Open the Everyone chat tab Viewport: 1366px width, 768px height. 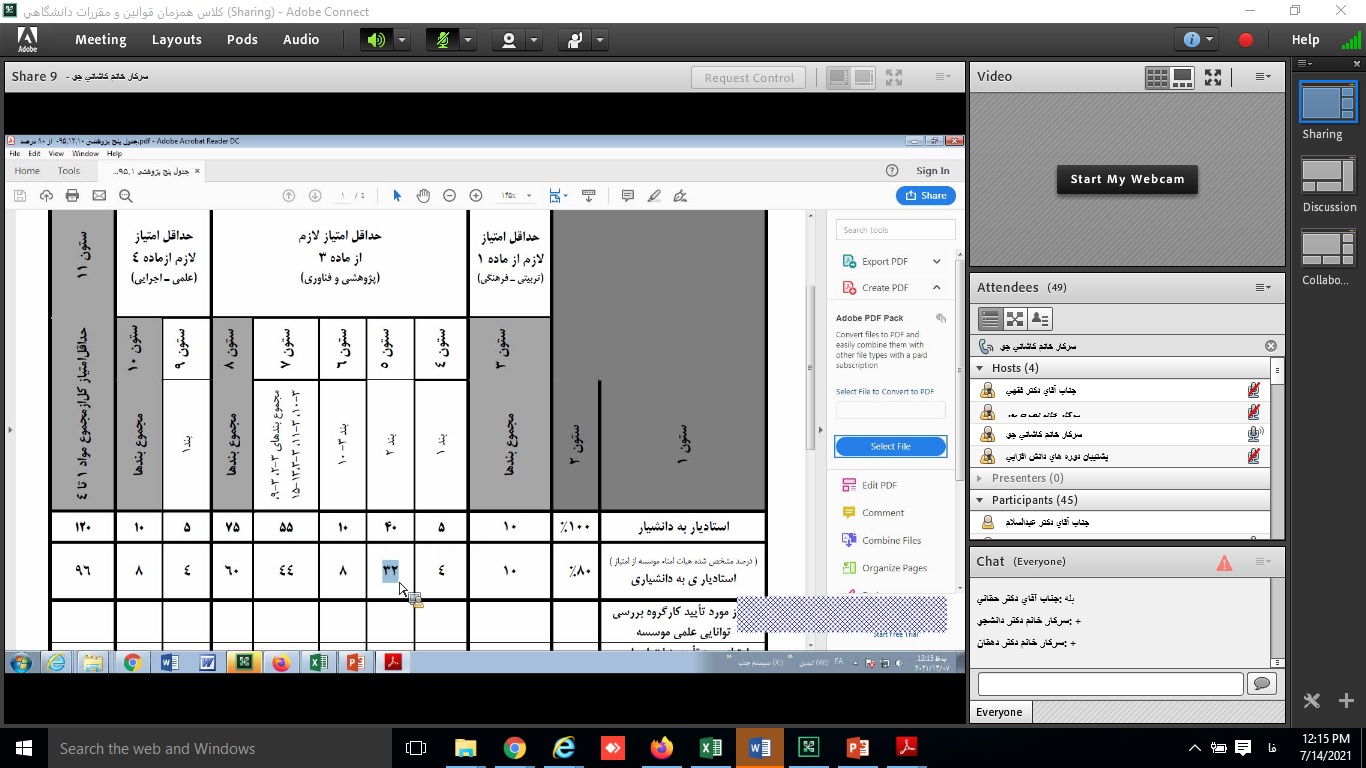1000,712
